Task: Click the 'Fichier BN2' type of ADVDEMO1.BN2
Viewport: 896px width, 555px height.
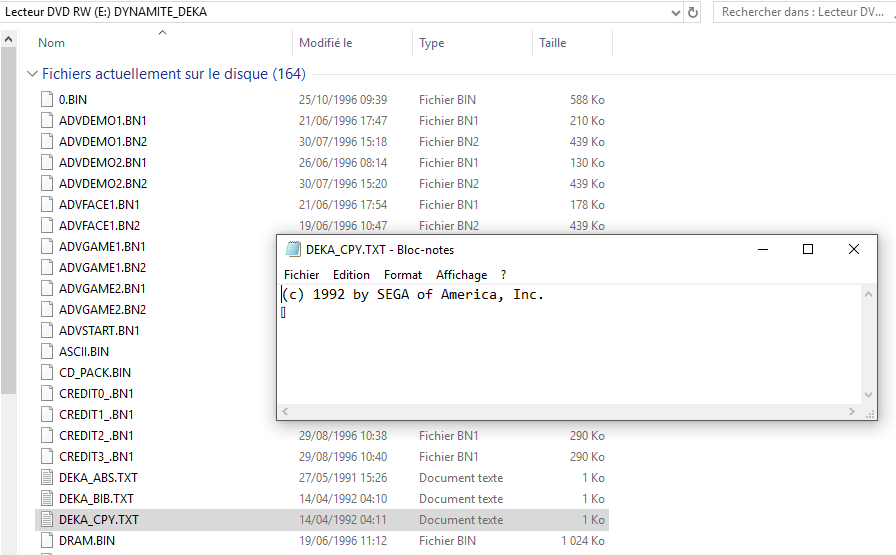Action: coord(449,142)
